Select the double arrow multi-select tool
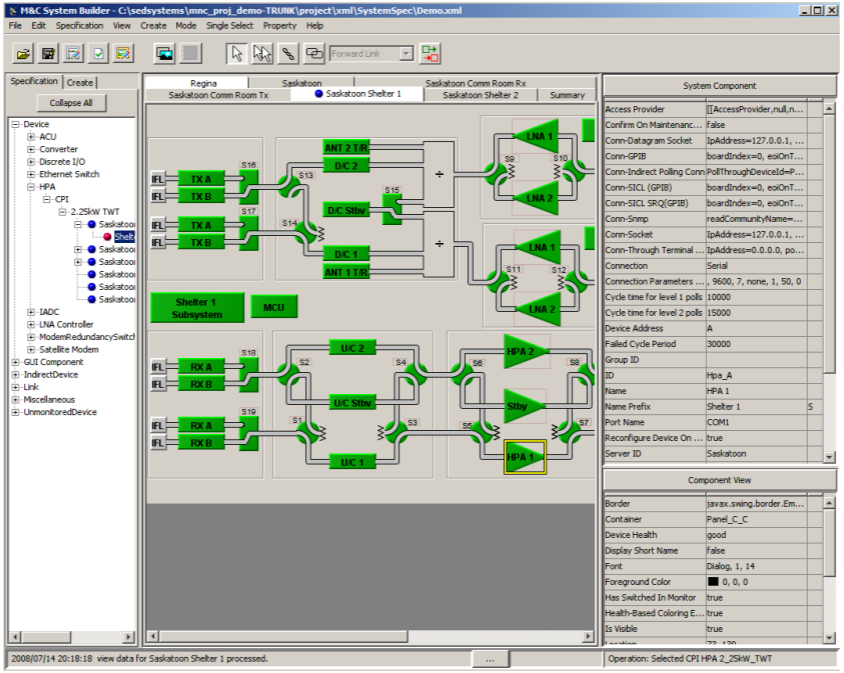Viewport: 844px width, 673px height. pyautogui.click(x=262, y=53)
